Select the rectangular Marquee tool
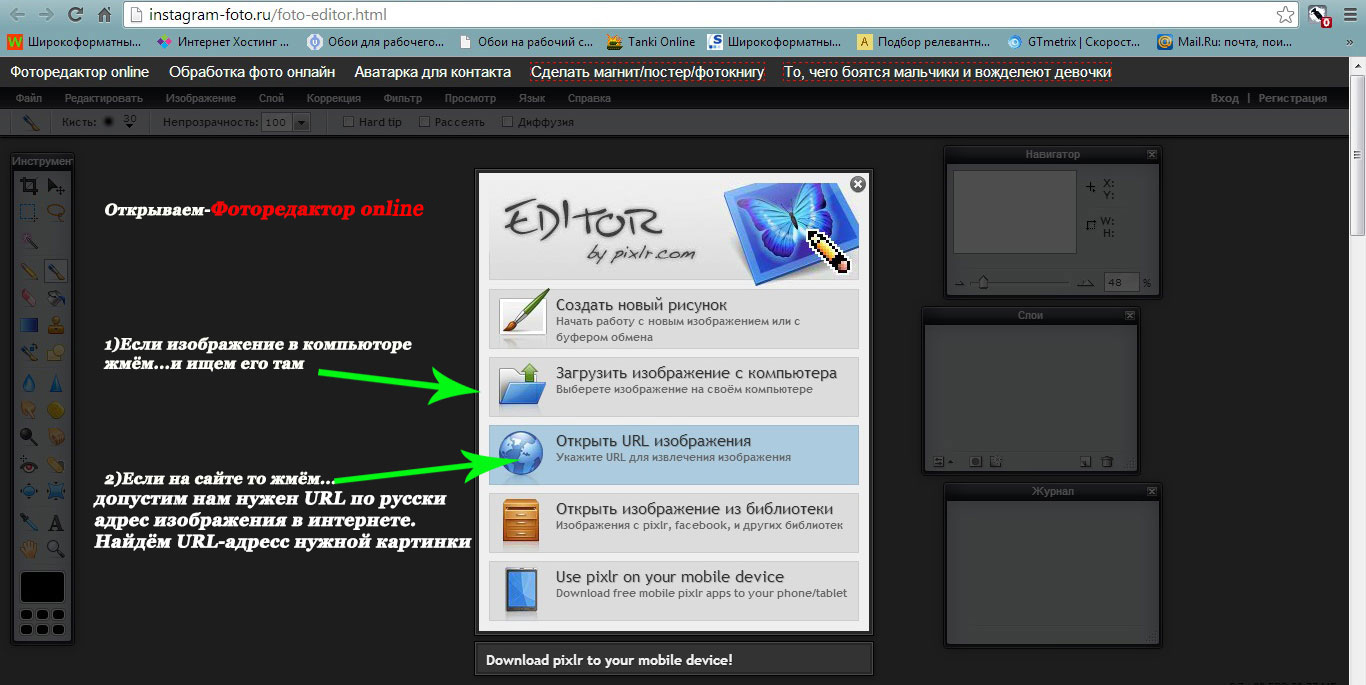 (x=29, y=212)
